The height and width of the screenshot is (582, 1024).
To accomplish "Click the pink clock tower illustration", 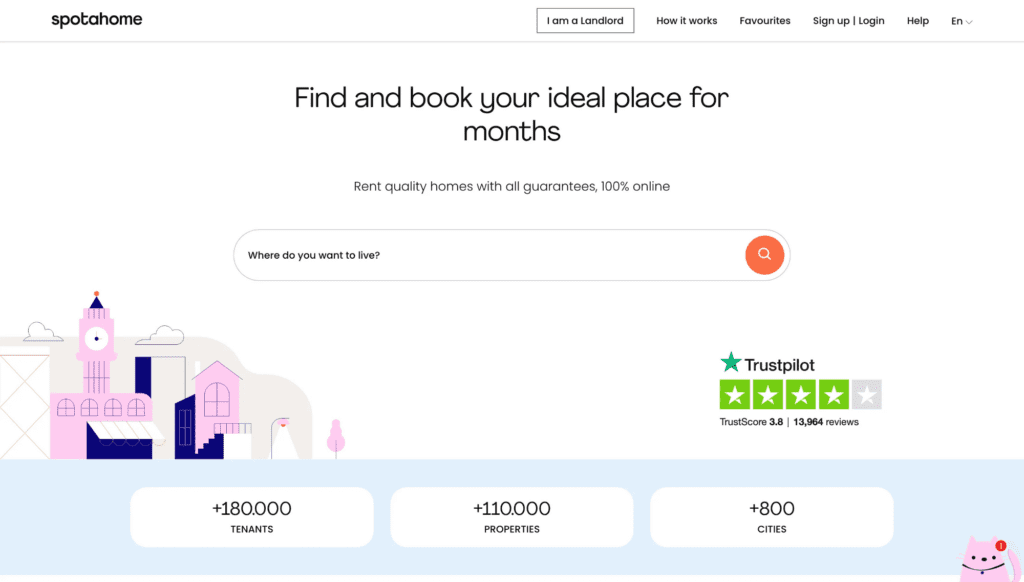I will pyautogui.click(x=96, y=345).
